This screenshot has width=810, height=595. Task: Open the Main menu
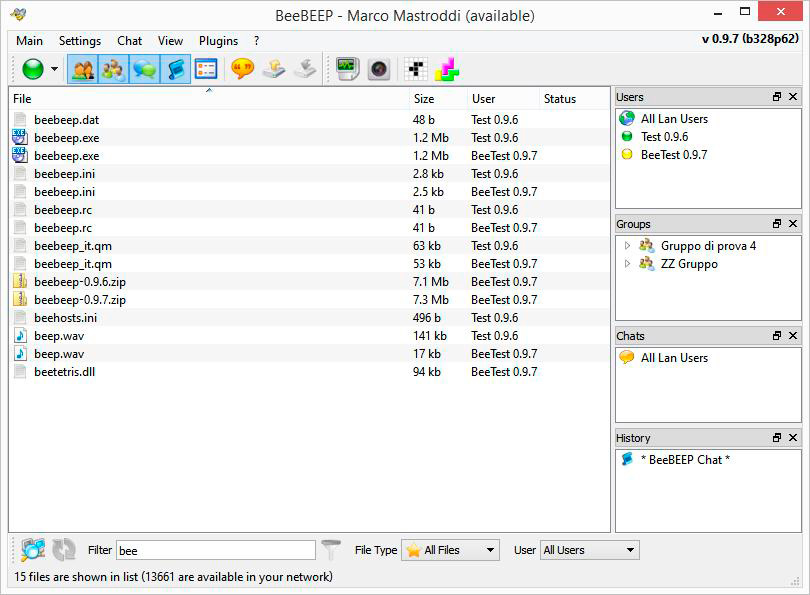29,41
